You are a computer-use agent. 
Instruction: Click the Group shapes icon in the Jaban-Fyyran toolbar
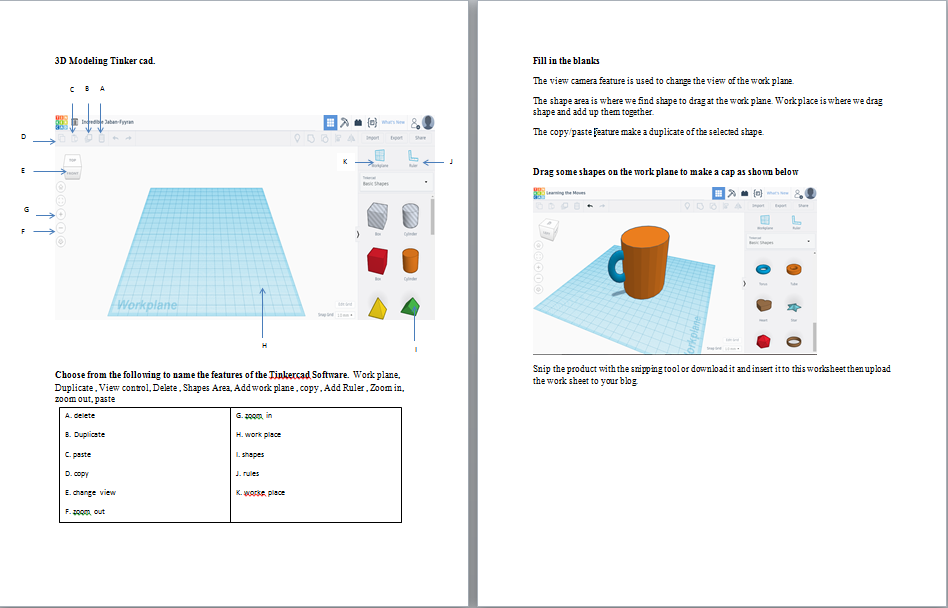[x=311, y=138]
